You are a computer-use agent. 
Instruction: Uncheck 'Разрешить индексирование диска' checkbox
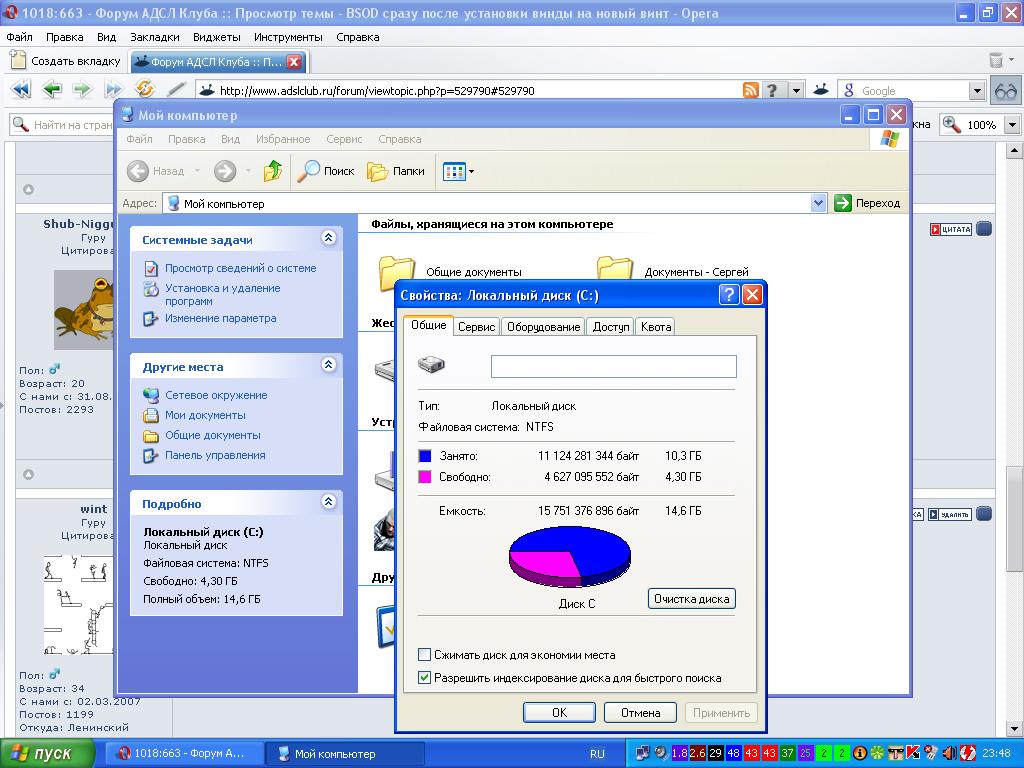[x=425, y=678]
